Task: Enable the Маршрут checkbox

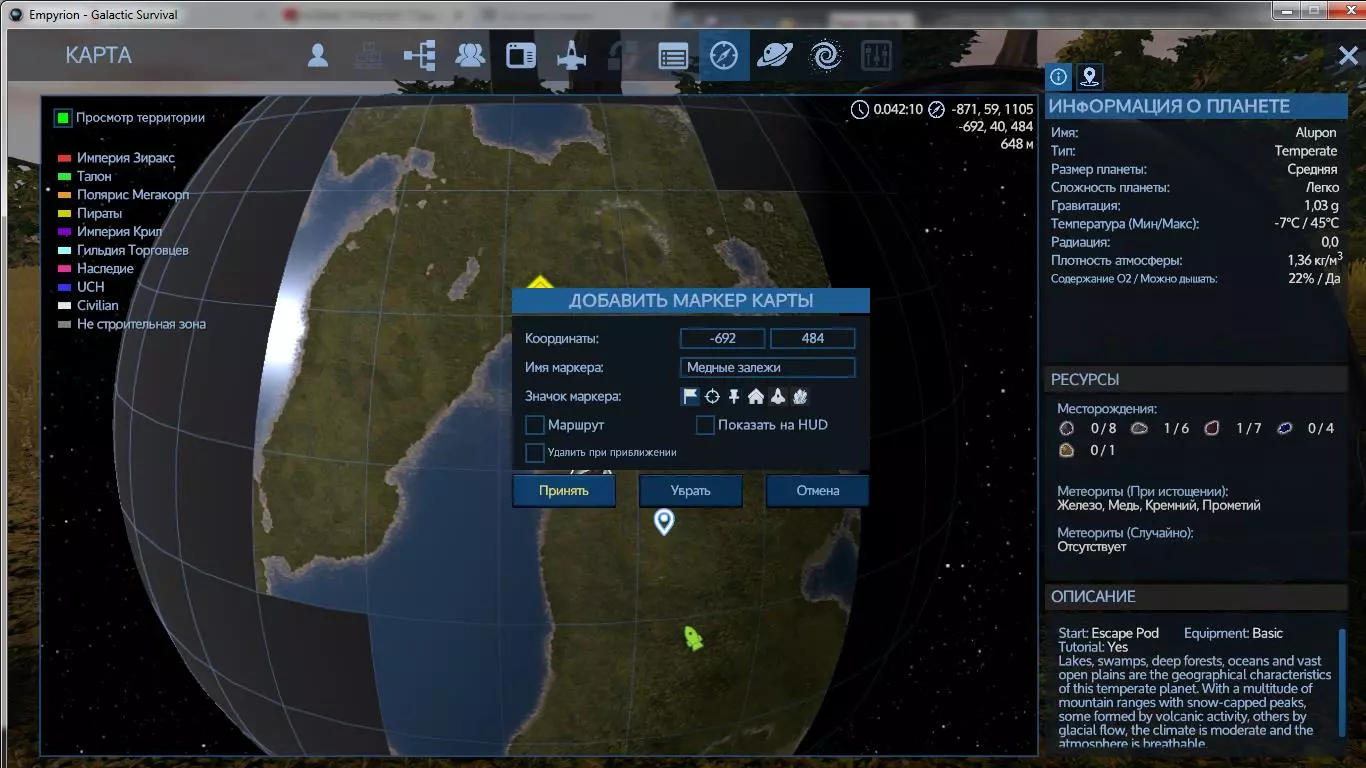Action: pos(535,426)
